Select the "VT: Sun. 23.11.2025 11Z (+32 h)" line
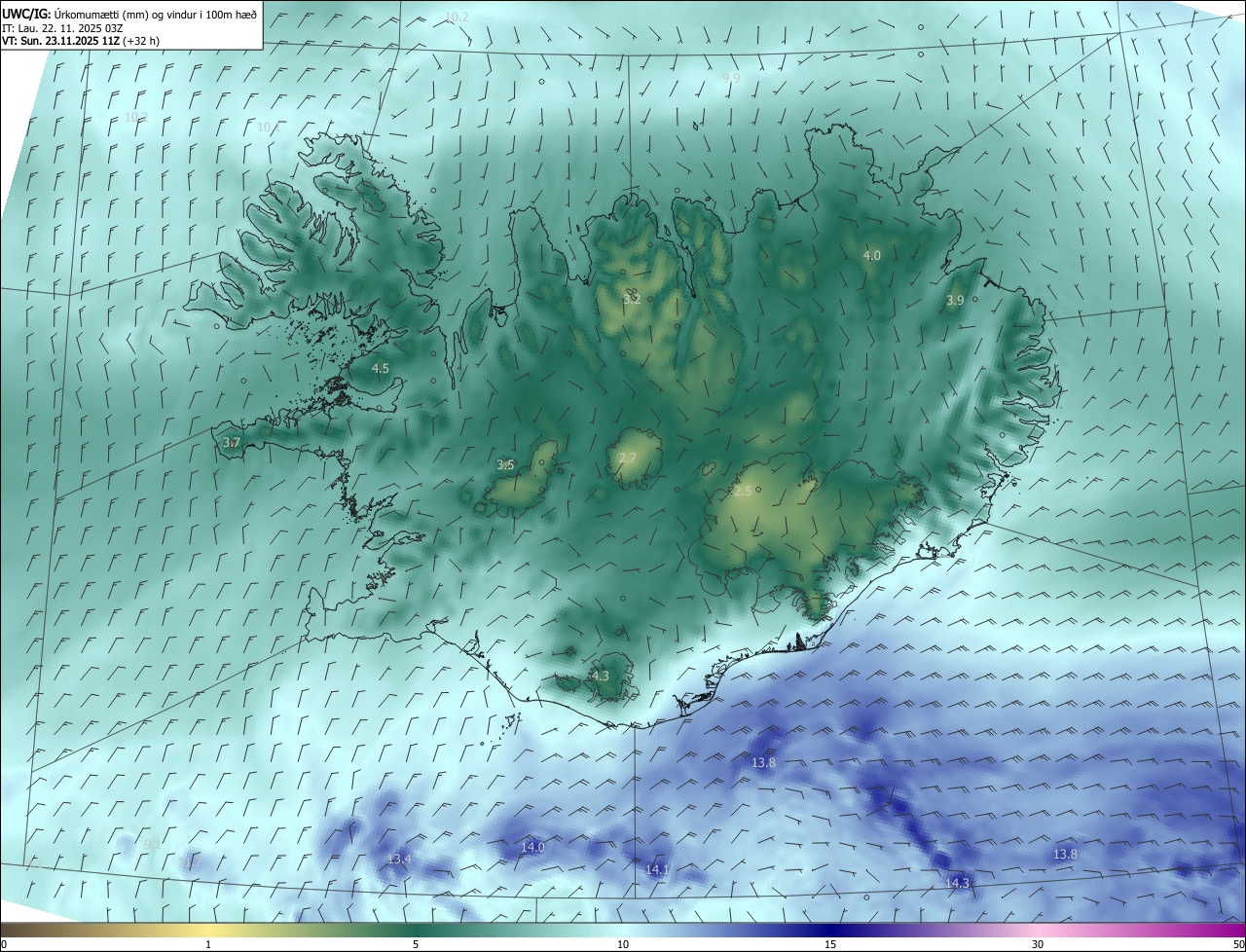Screen dimensions: 1246x952 tap(82, 41)
